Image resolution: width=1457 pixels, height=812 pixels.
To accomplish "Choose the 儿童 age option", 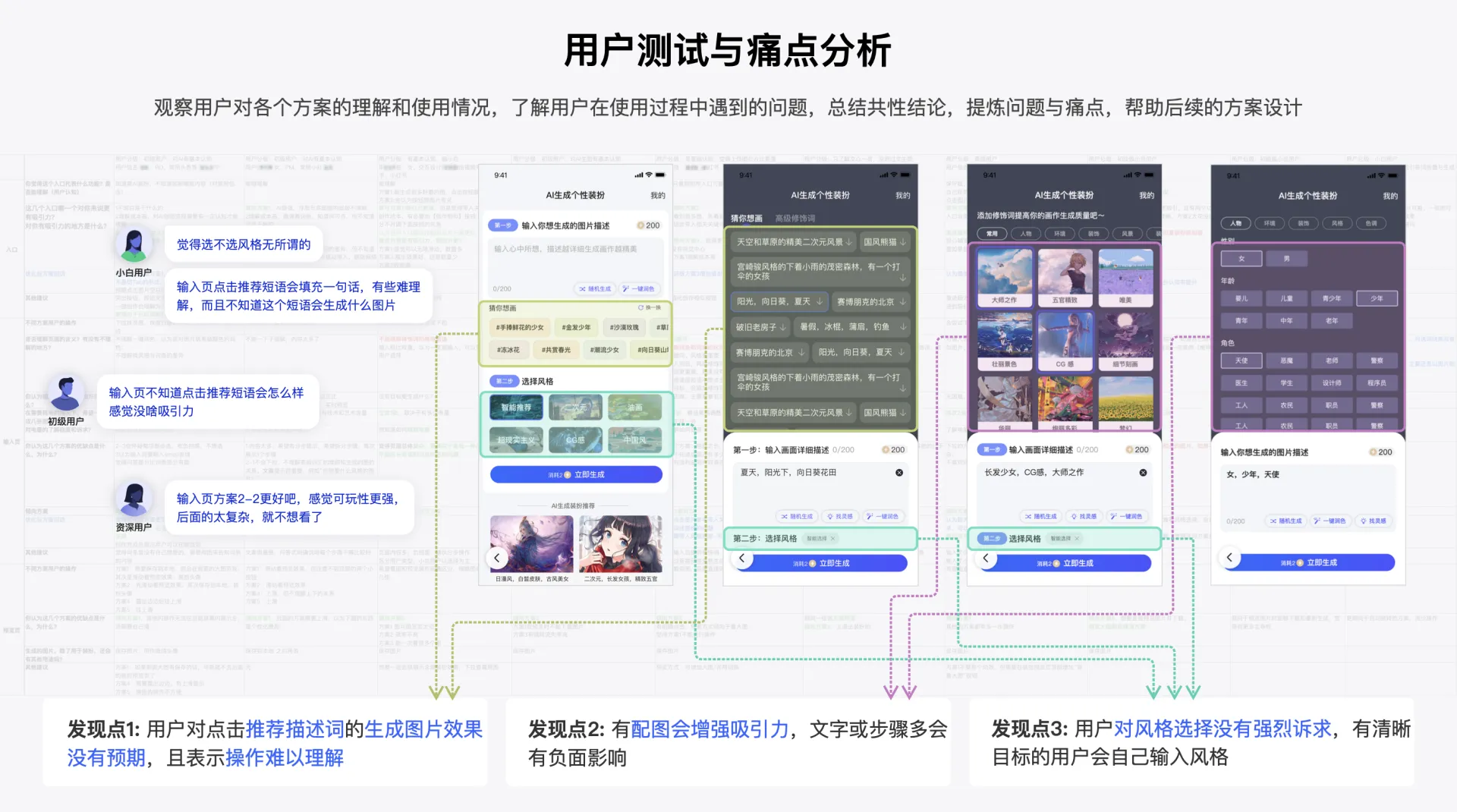I will coord(1286,298).
